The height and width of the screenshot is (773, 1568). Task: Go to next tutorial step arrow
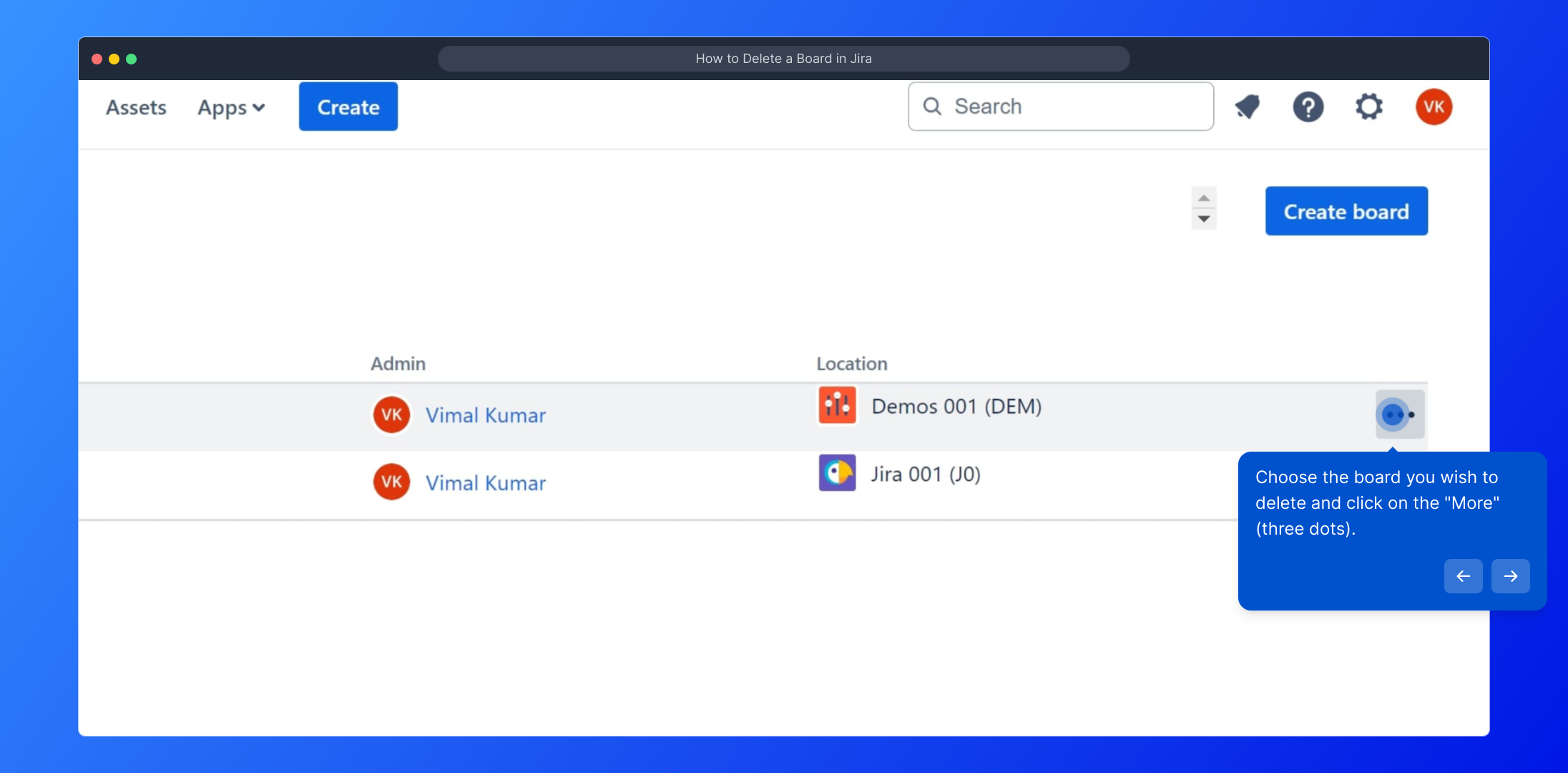coord(1510,576)
